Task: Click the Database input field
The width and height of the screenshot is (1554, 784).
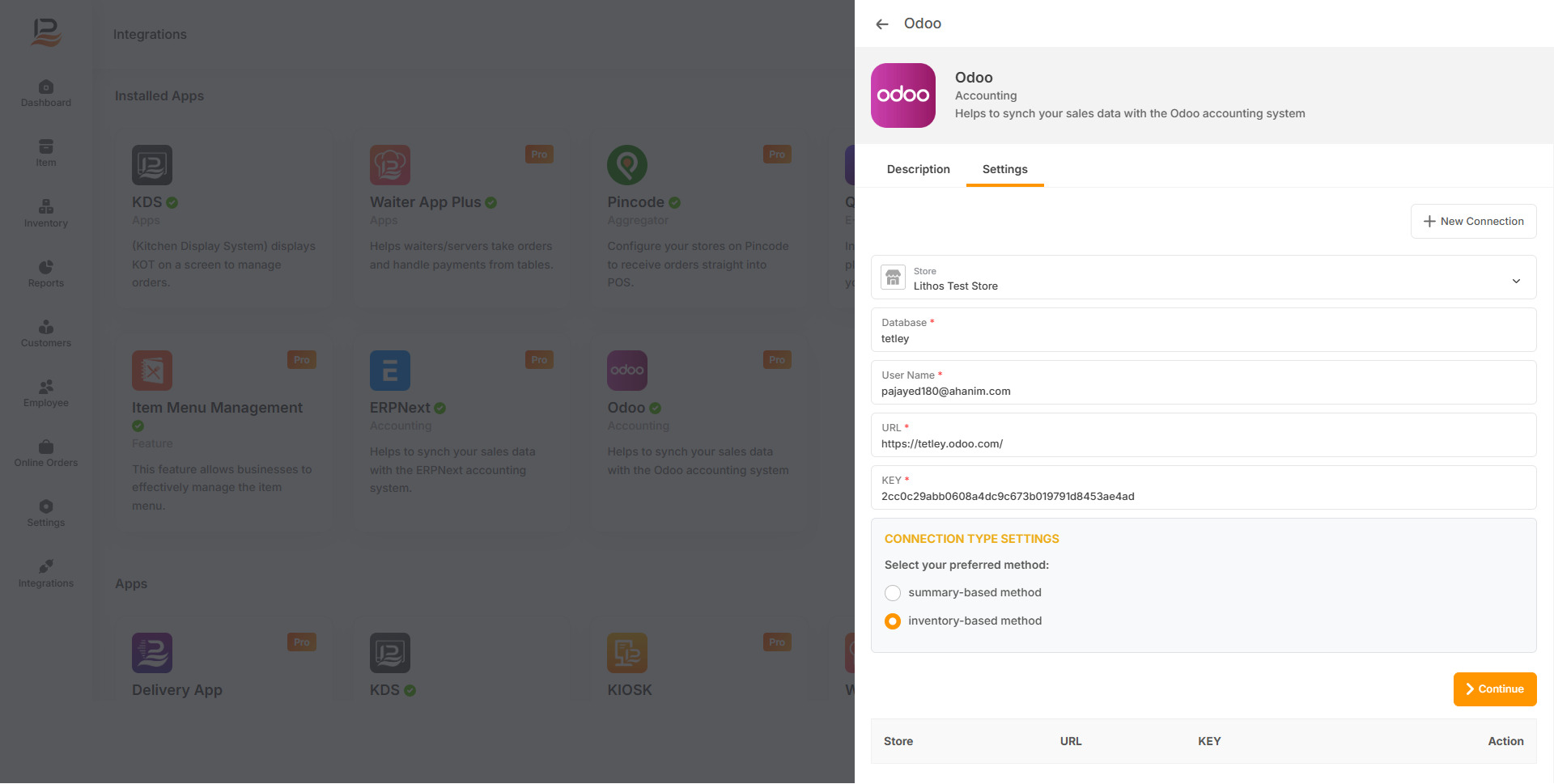Action: pos(1204,330)
